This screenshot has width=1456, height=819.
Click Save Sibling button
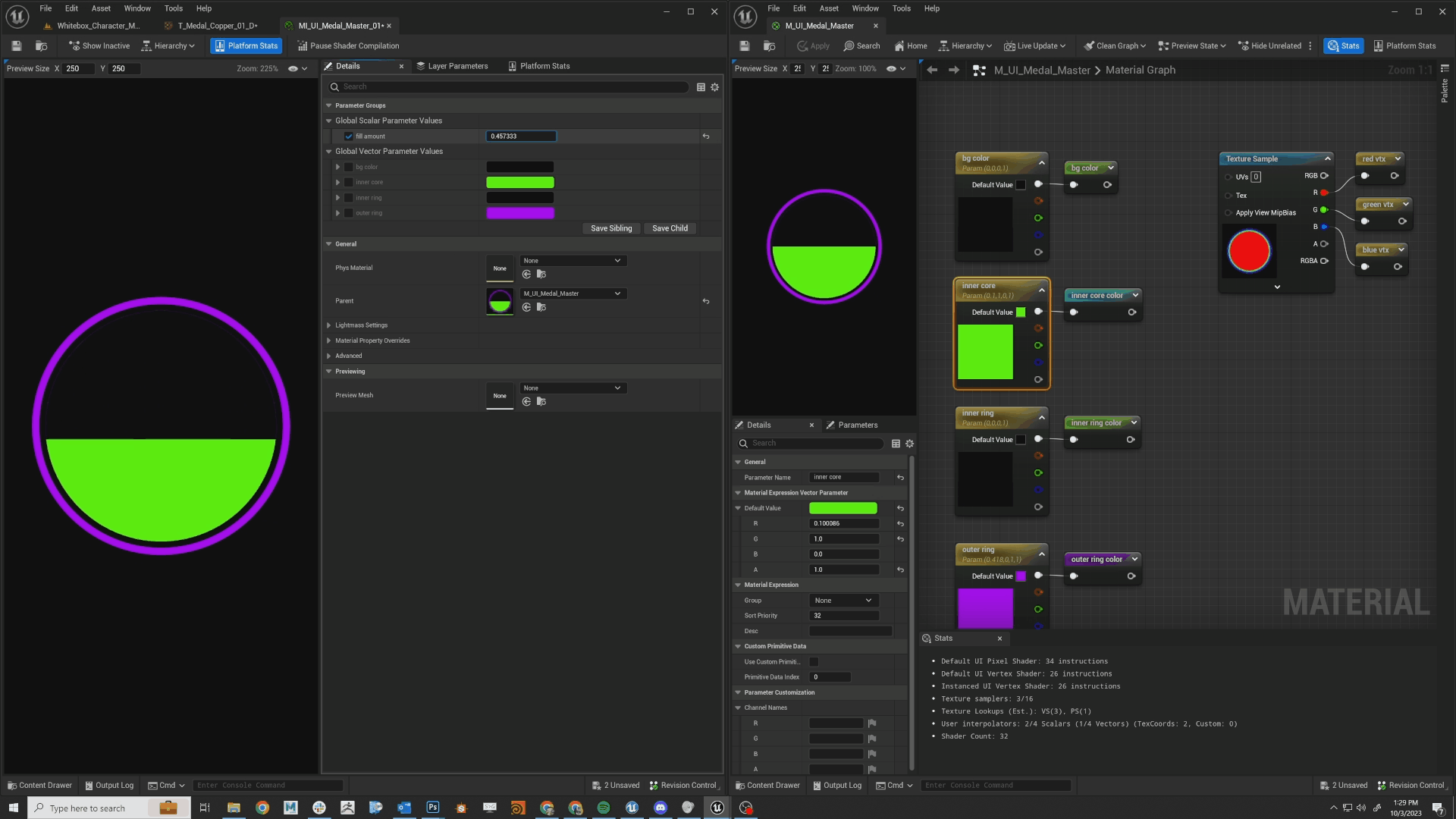point(611,228)
